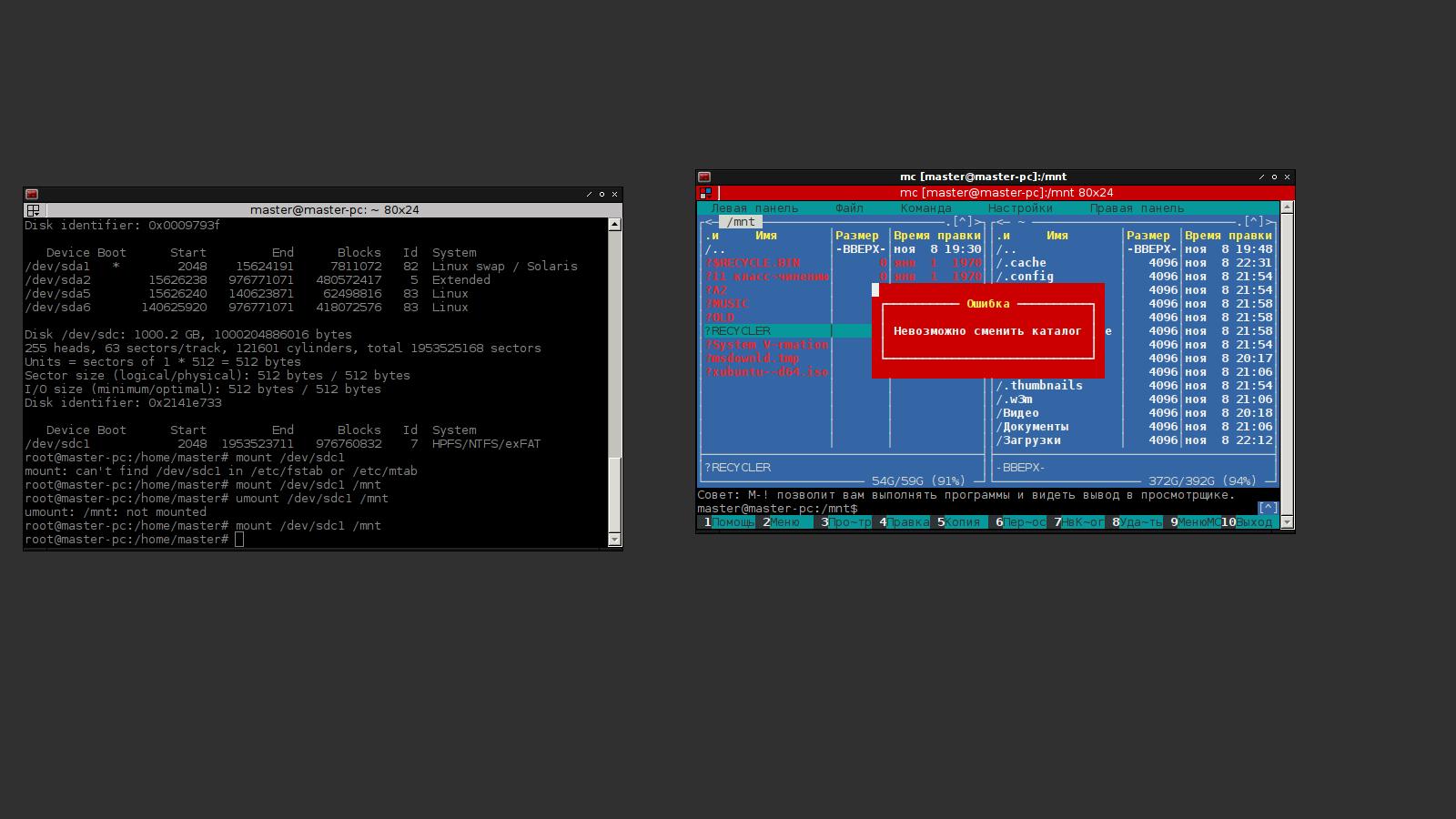Select highlighted ?RECYCLER row in file list
The width and height of the screenshot is (1456, 819).
787,331
